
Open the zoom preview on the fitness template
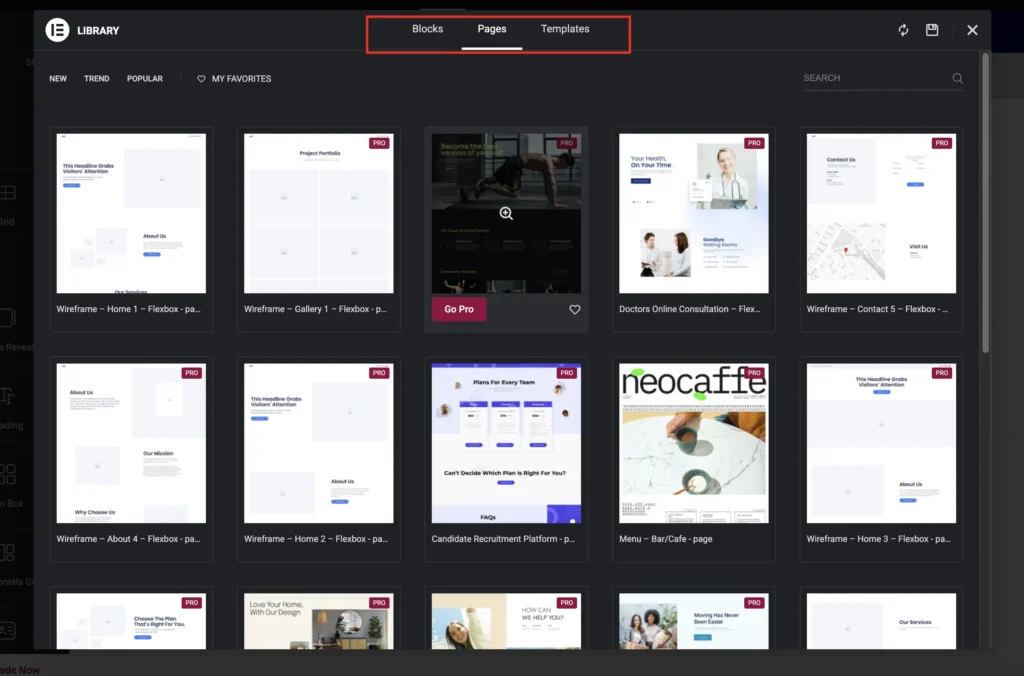point(506,213)
